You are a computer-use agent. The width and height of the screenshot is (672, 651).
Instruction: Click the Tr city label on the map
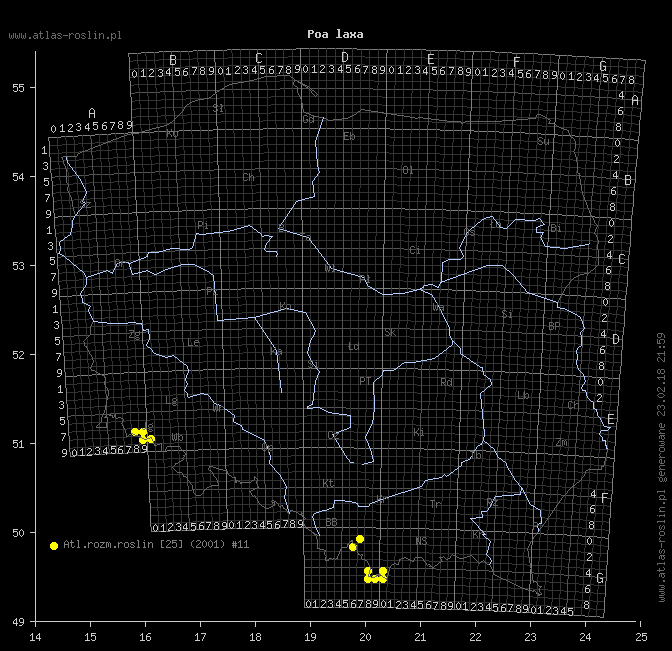(435, 504)
